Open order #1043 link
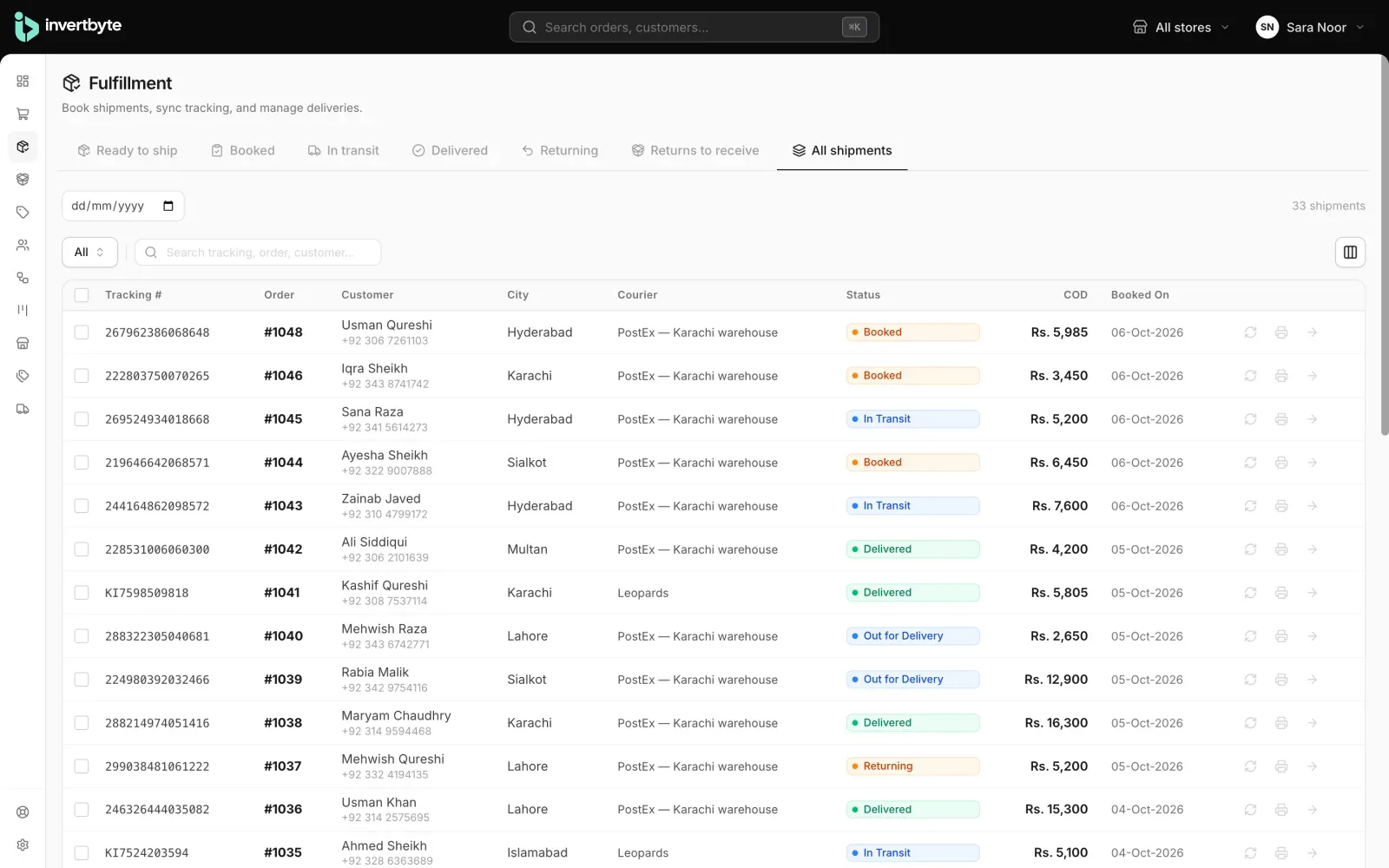Screen dimensions: 1389x868 pyautogui.click(x=283, y=506)
